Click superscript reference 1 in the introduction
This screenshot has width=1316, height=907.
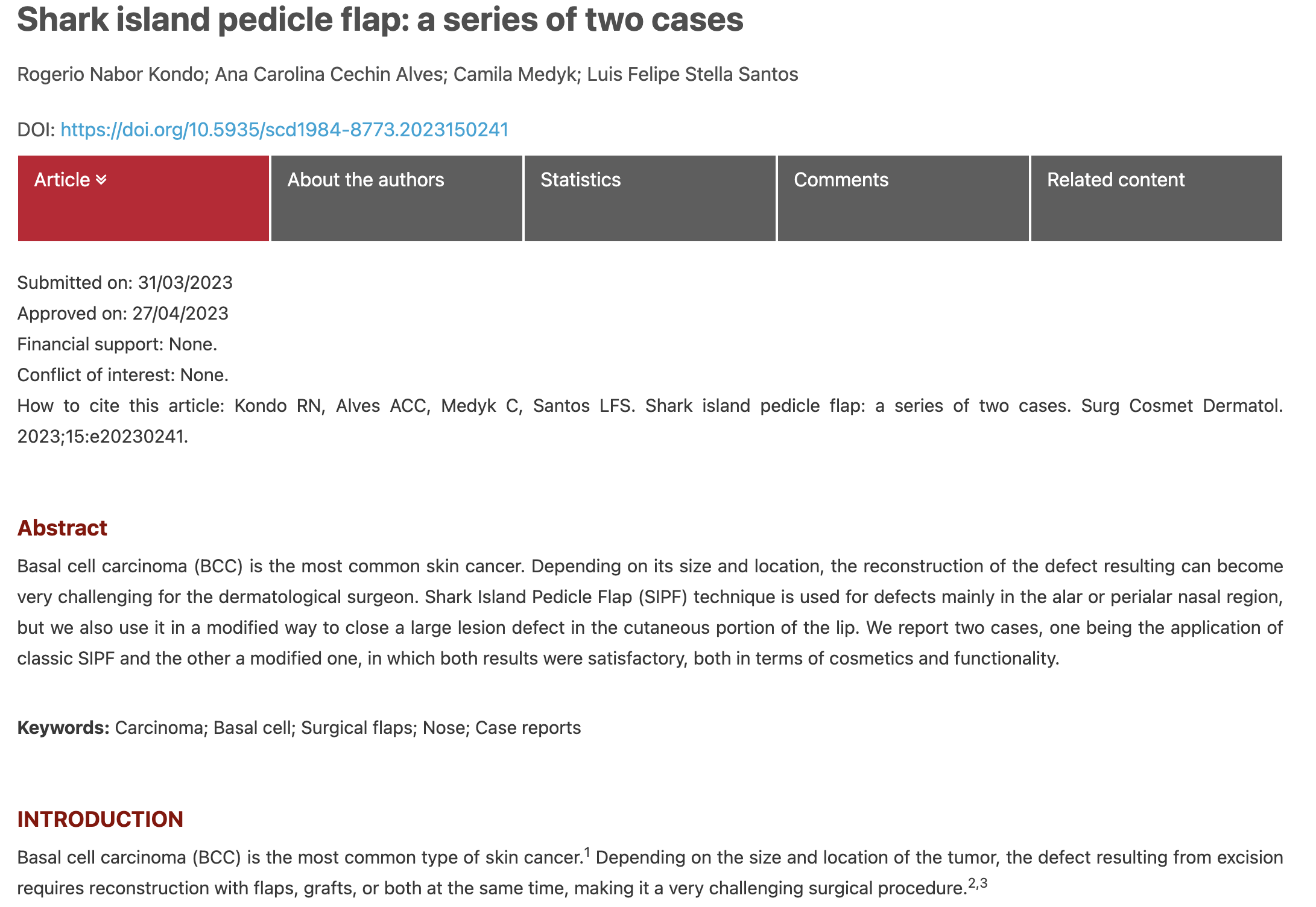(587, 852)
